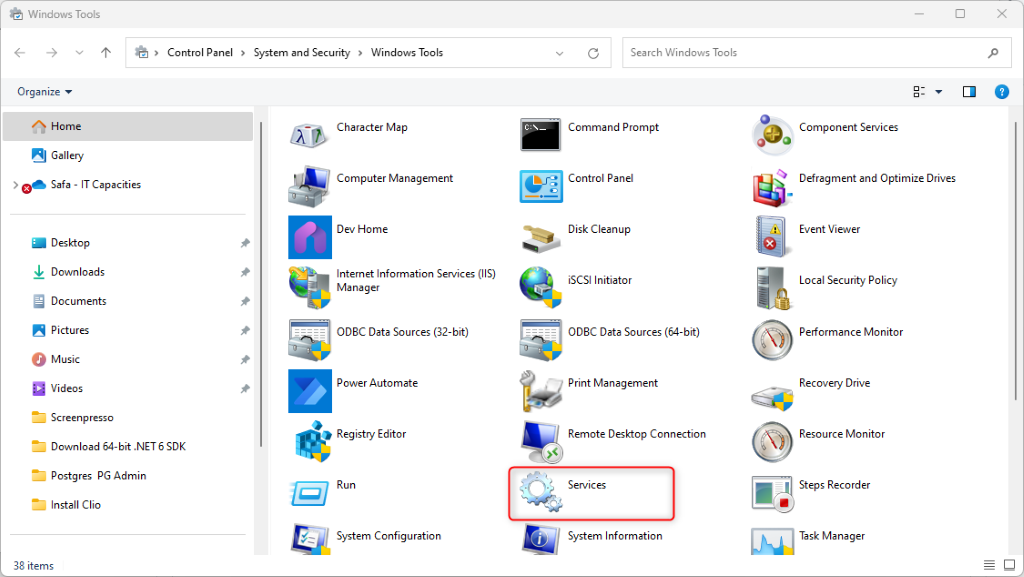Launch Command Prompt icon

540,134
